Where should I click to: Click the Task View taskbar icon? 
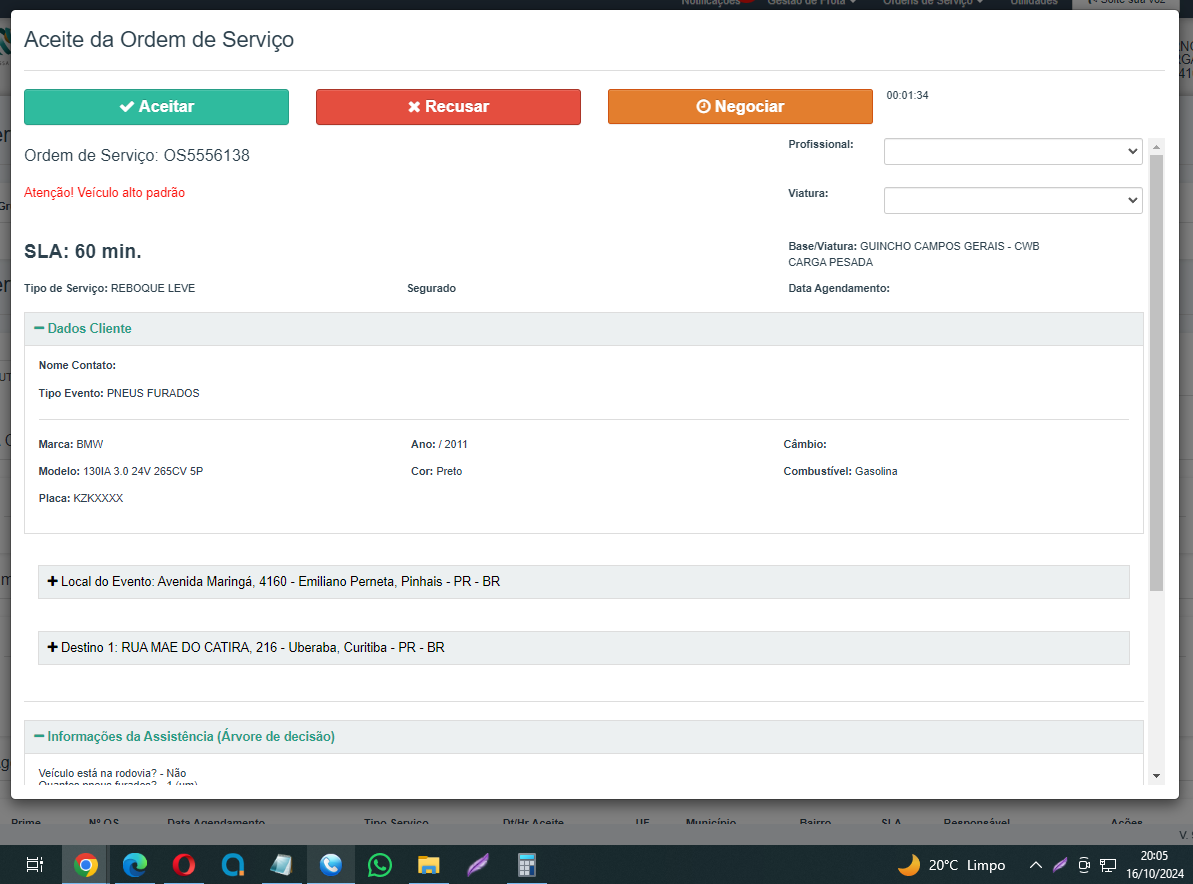[x=34, y=865]
